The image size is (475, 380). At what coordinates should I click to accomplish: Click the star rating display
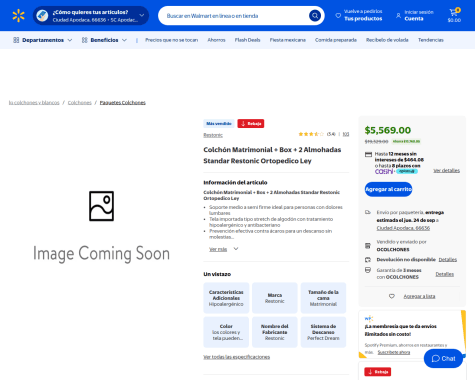click(311, 134)
